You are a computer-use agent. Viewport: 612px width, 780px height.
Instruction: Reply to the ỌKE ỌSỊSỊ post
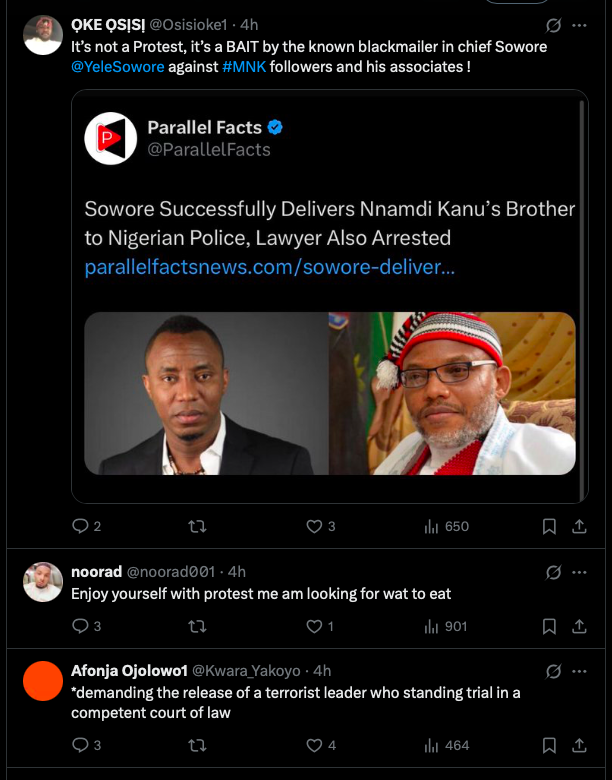click(81, 526)
